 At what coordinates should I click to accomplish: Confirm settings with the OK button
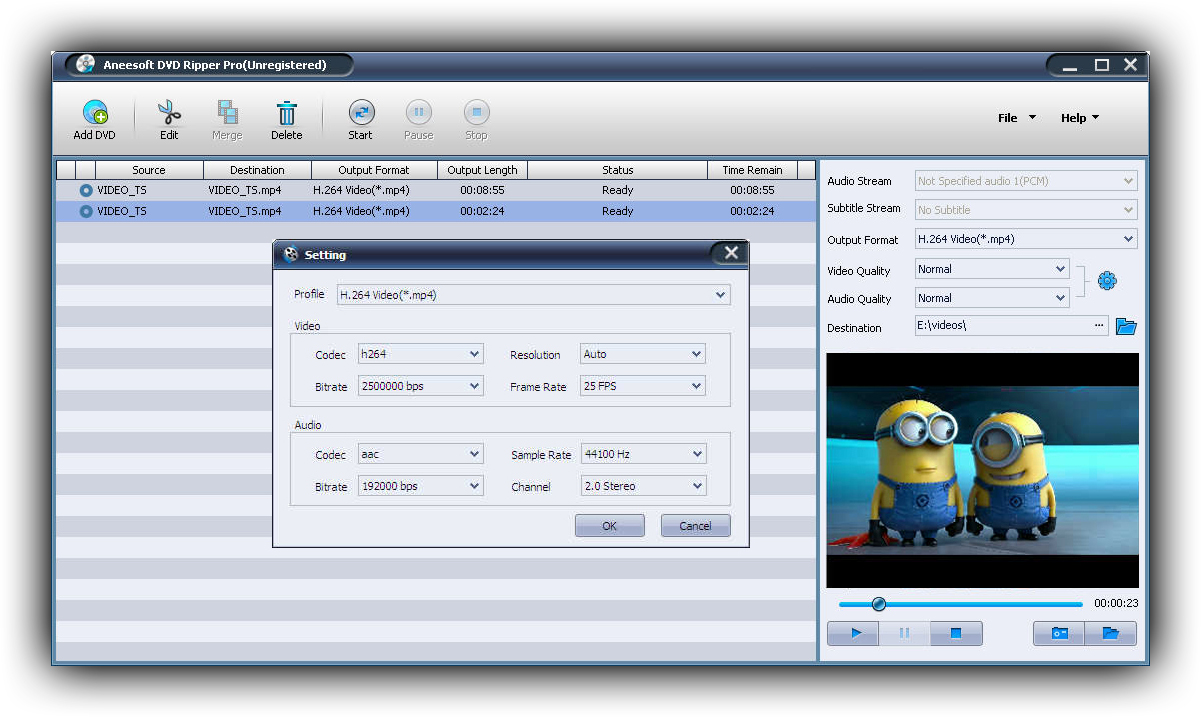click(609, 526)
